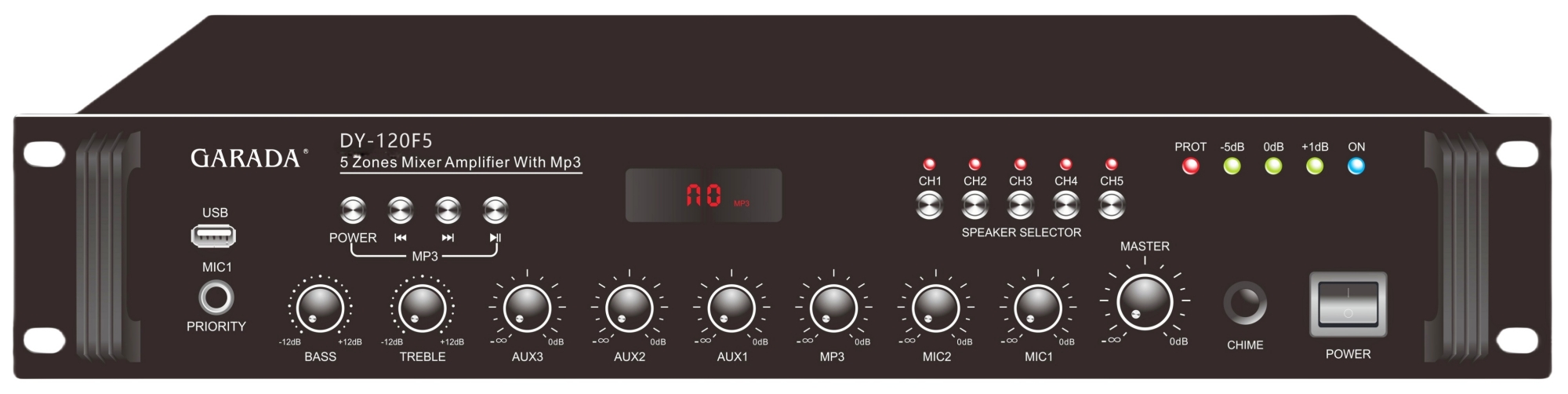Hit the MP3 previous track button

[401, 210]
